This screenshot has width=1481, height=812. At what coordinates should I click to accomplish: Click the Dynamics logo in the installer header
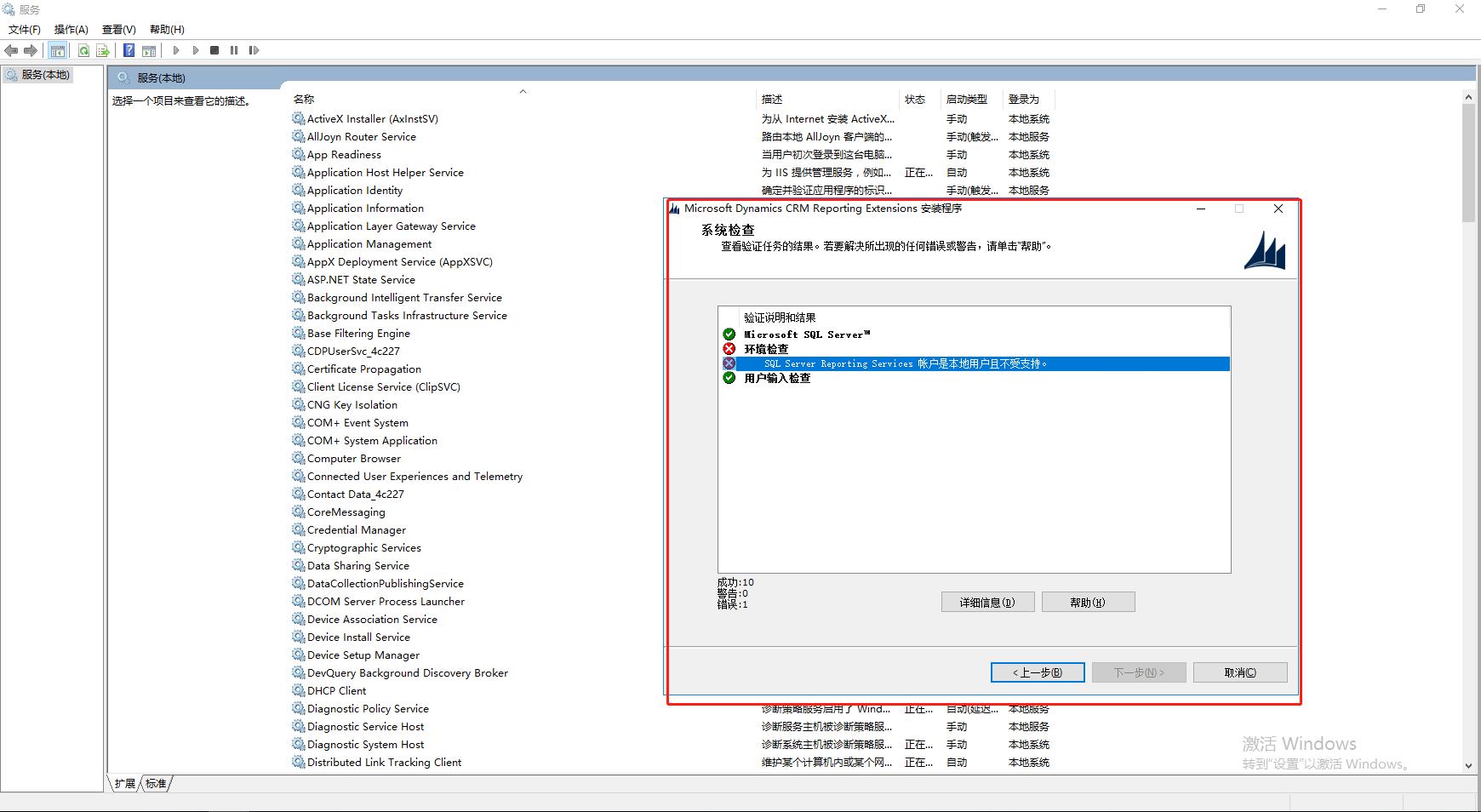(x=1265, y=250)
